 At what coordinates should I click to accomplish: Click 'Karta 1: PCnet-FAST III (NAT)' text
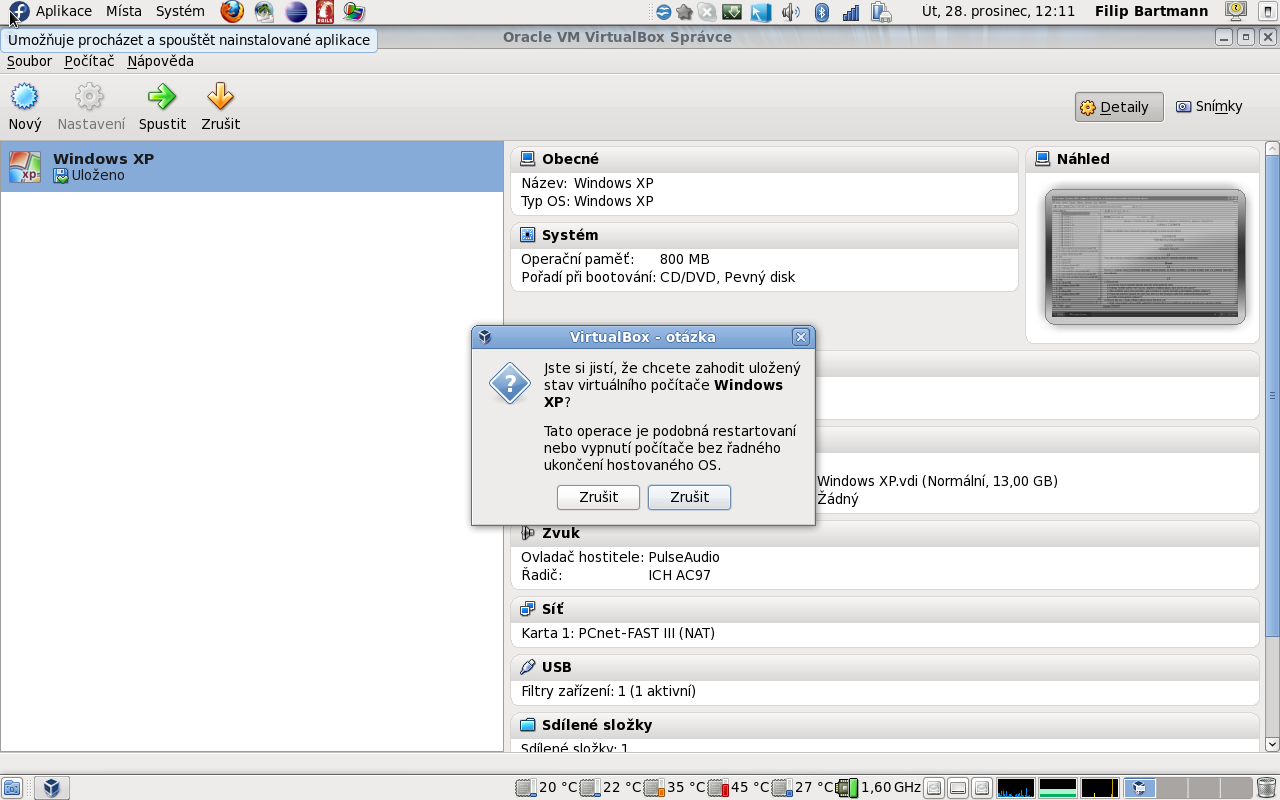click(618, 633)
